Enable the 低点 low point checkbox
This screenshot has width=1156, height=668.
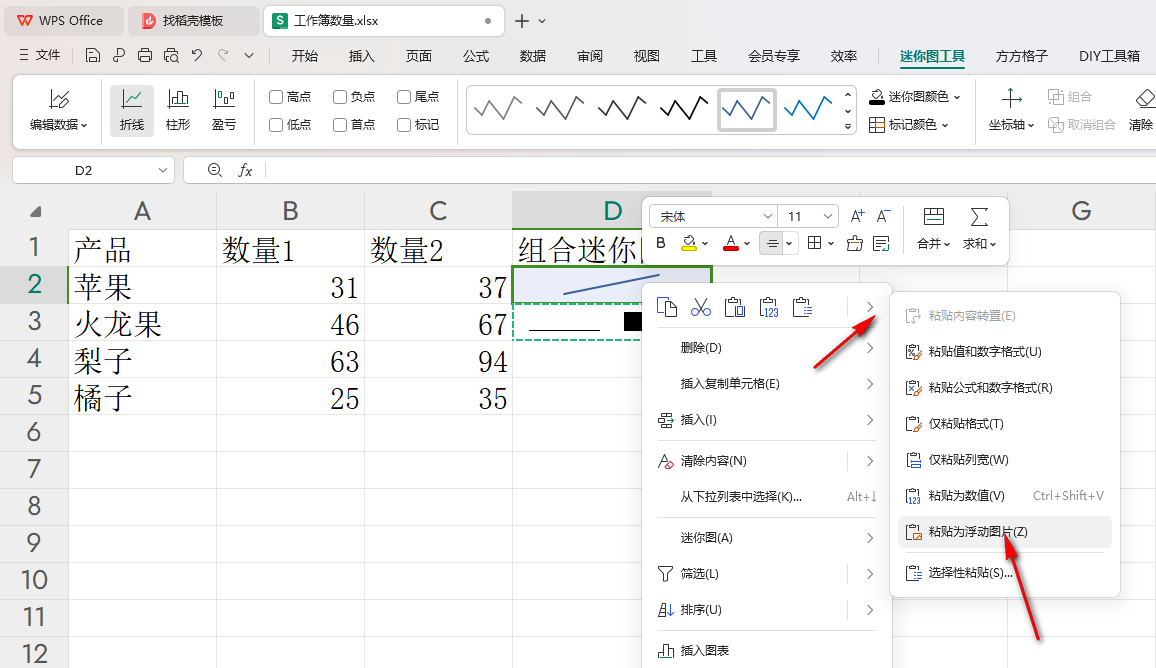(x=276, y=125)
